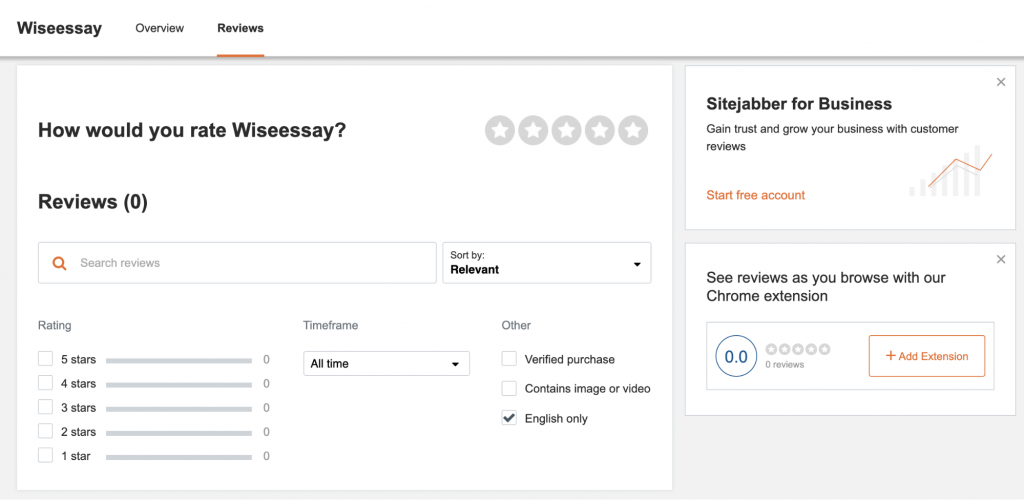Open the Sort by Relevant dropdown
This screenshot has width=1024, height=500.
(547, 263)
